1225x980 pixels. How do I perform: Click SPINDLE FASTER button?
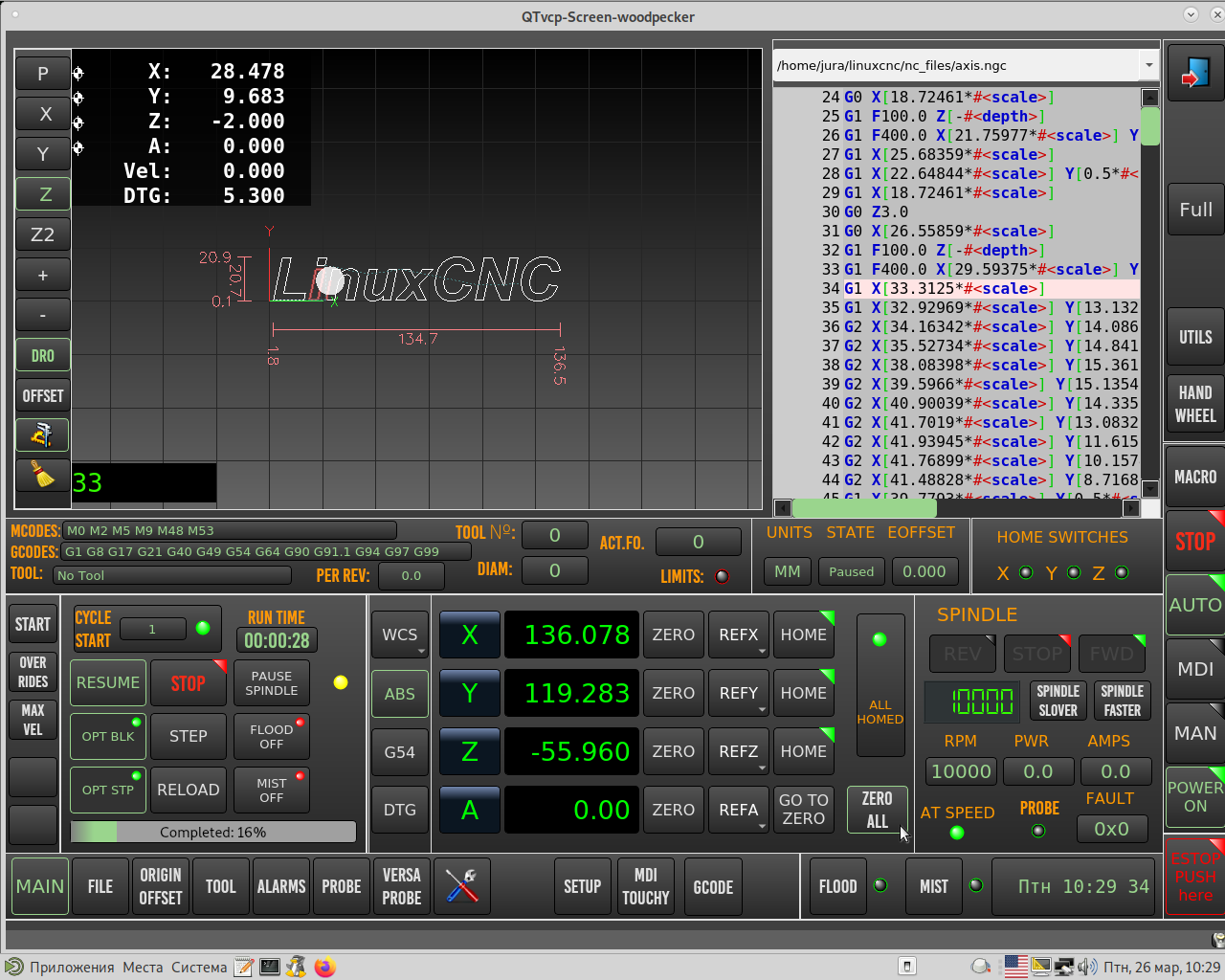tap(1122, 701)
